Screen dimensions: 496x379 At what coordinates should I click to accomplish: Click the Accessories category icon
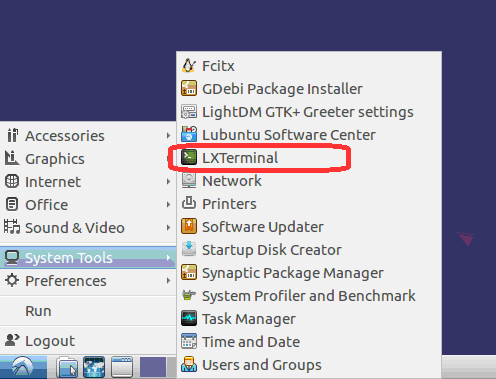pyautogui.click(x=12, y=136)
